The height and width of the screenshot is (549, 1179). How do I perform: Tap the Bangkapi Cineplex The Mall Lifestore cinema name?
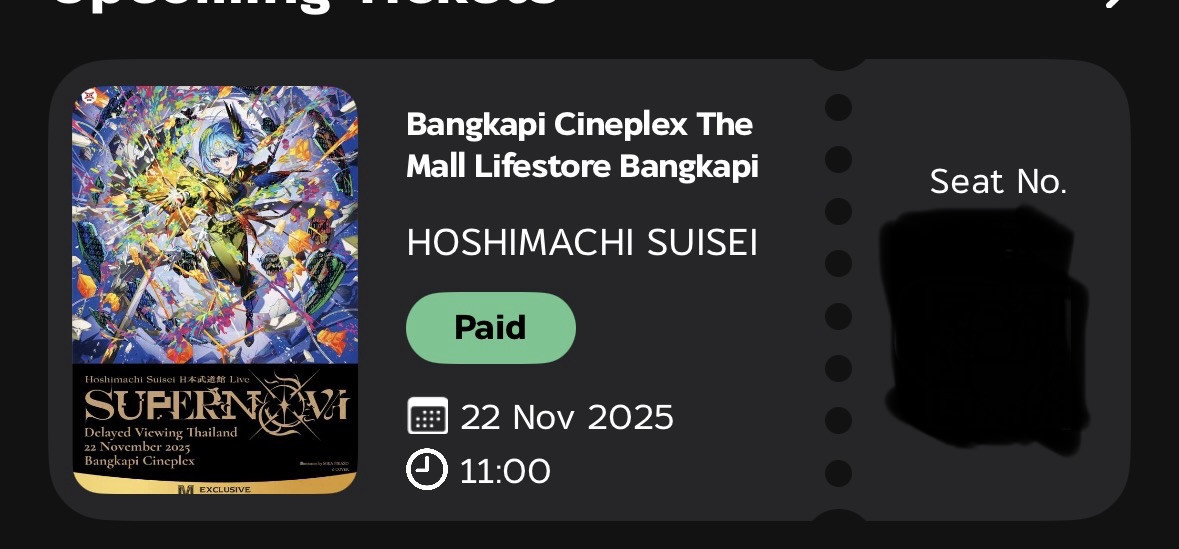[582, 145]
